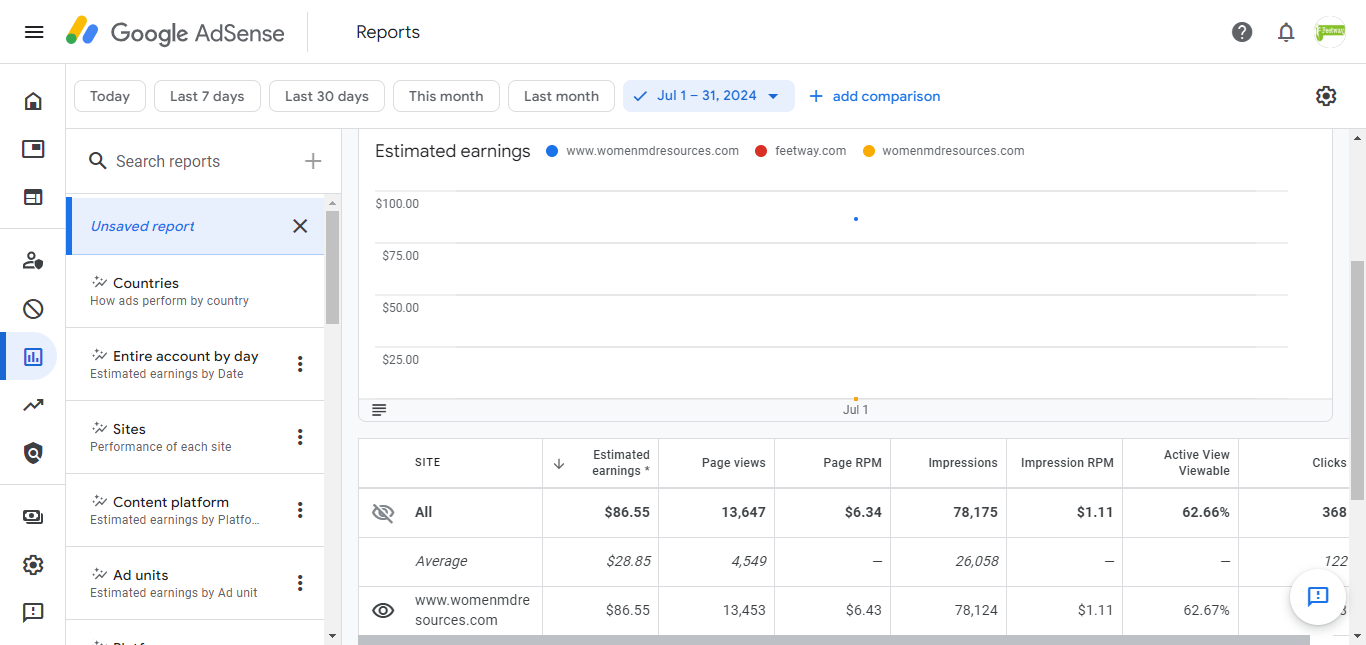Click the blue data point in chart
The image size is (1366, 645).
tap(856, 219)
